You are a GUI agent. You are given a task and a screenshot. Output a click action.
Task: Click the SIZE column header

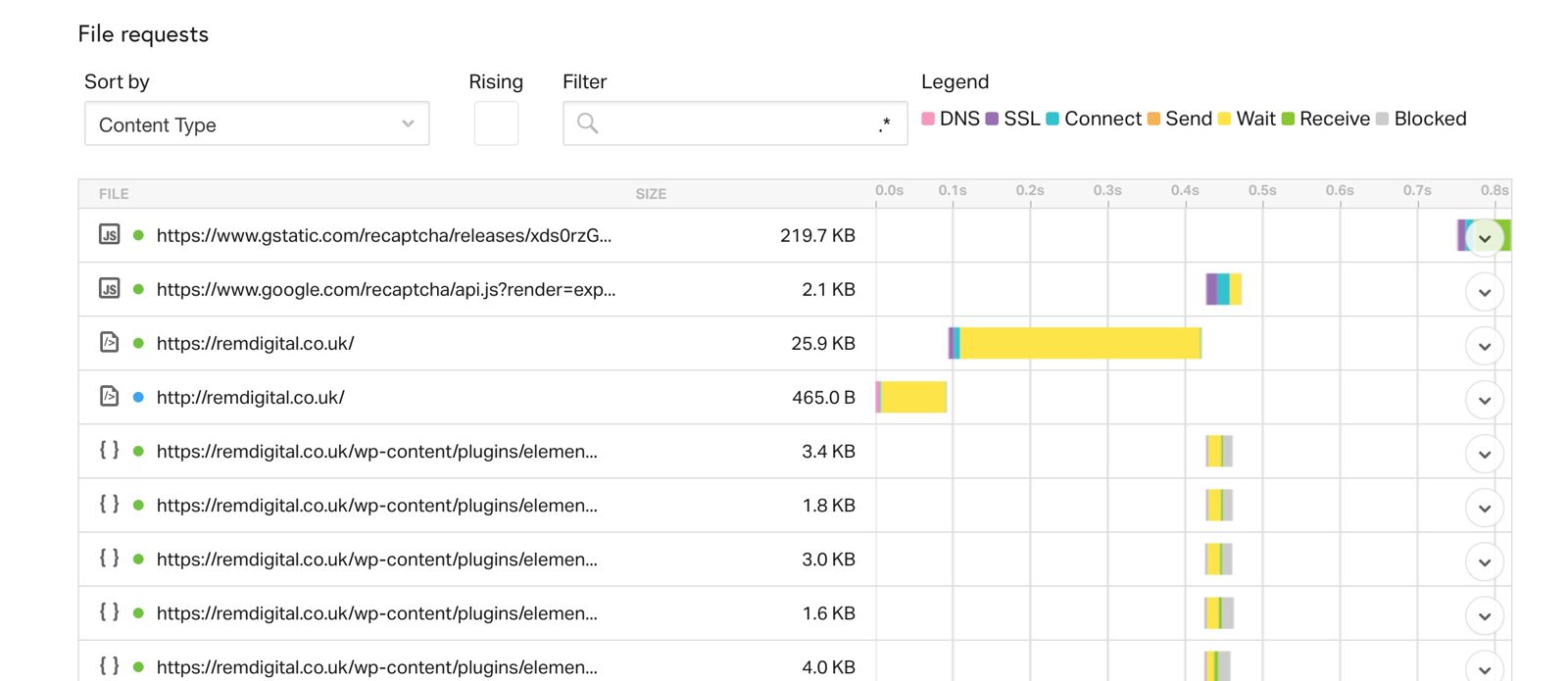(x=651, y=194)
